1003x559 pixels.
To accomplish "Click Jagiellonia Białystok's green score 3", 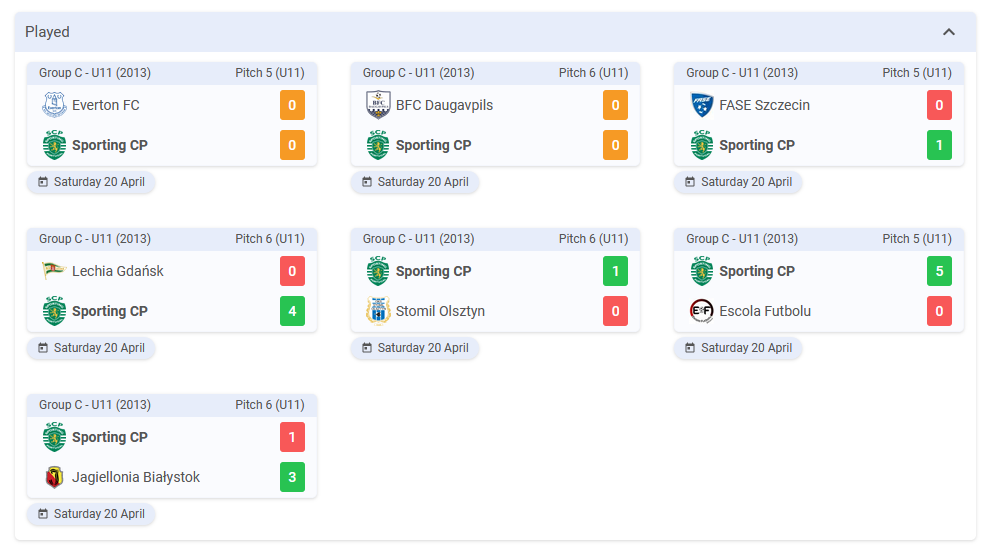I will click(292, 477).
